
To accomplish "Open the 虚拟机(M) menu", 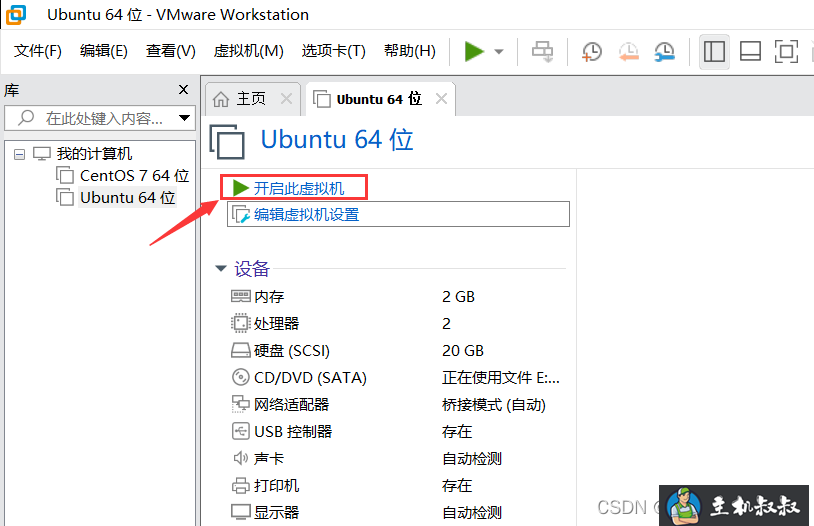I will point(248,51).
